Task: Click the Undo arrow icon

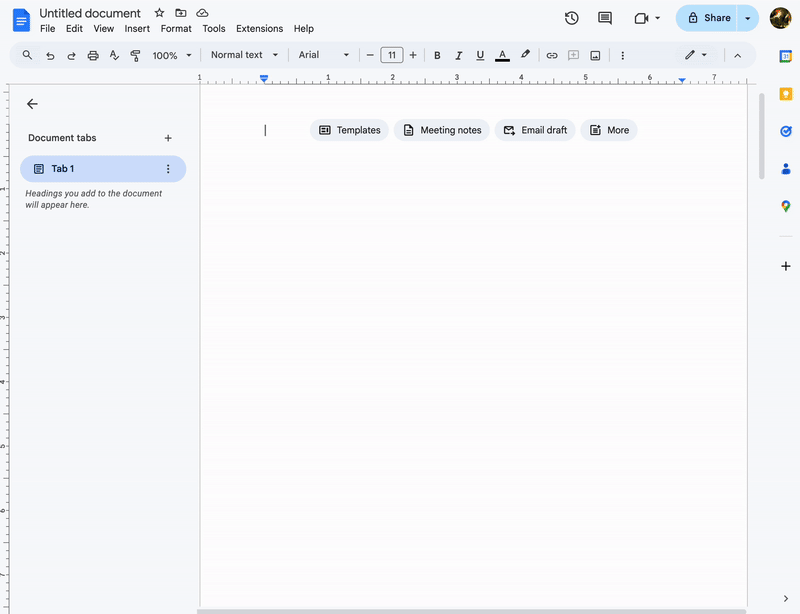Action: point(50,56)
